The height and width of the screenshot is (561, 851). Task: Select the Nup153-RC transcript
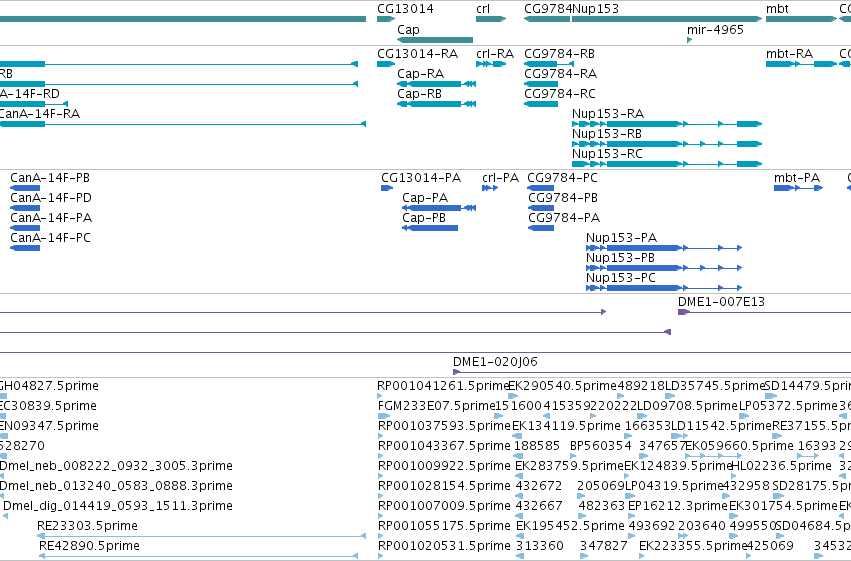[x=666, y=164]
